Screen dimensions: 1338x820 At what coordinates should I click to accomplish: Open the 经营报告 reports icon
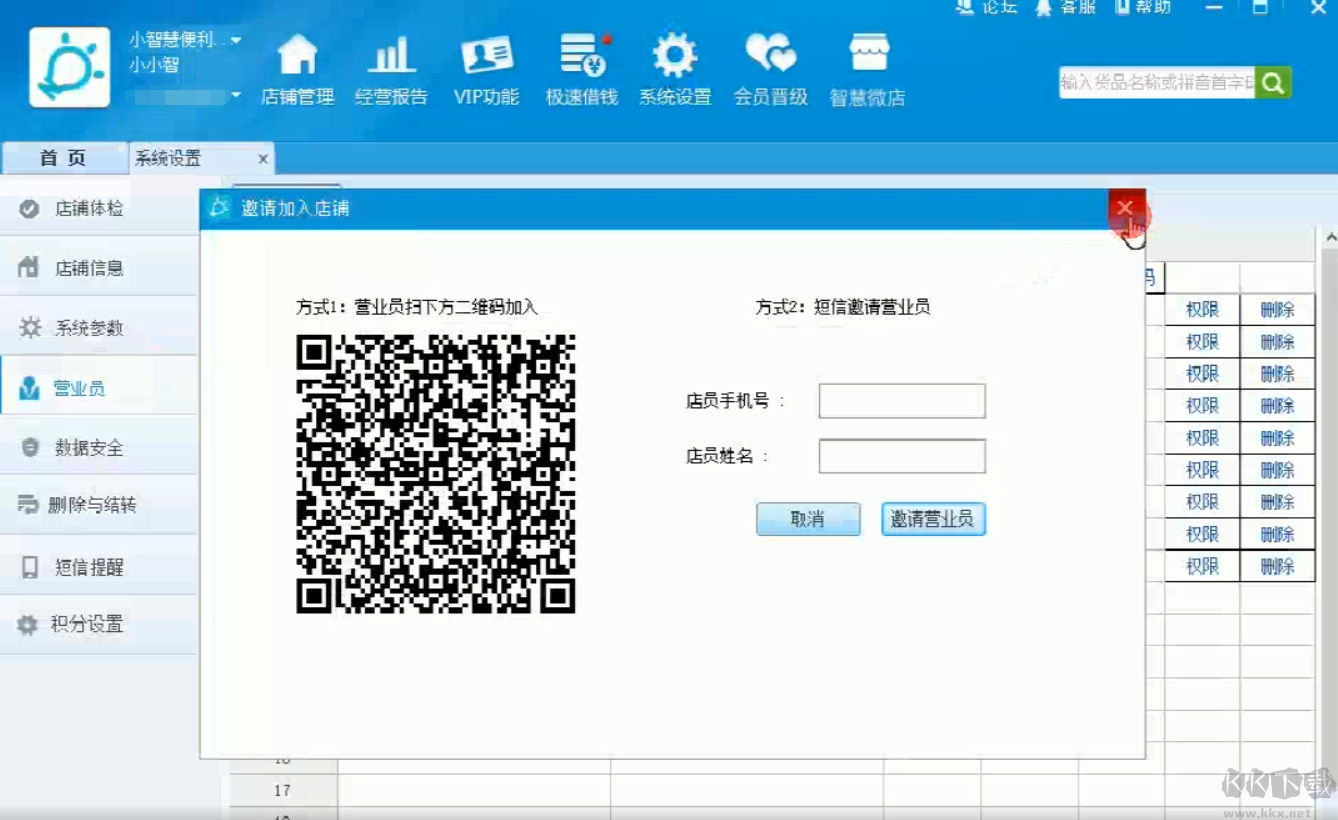pyautogui.click(x=391, y=68)
